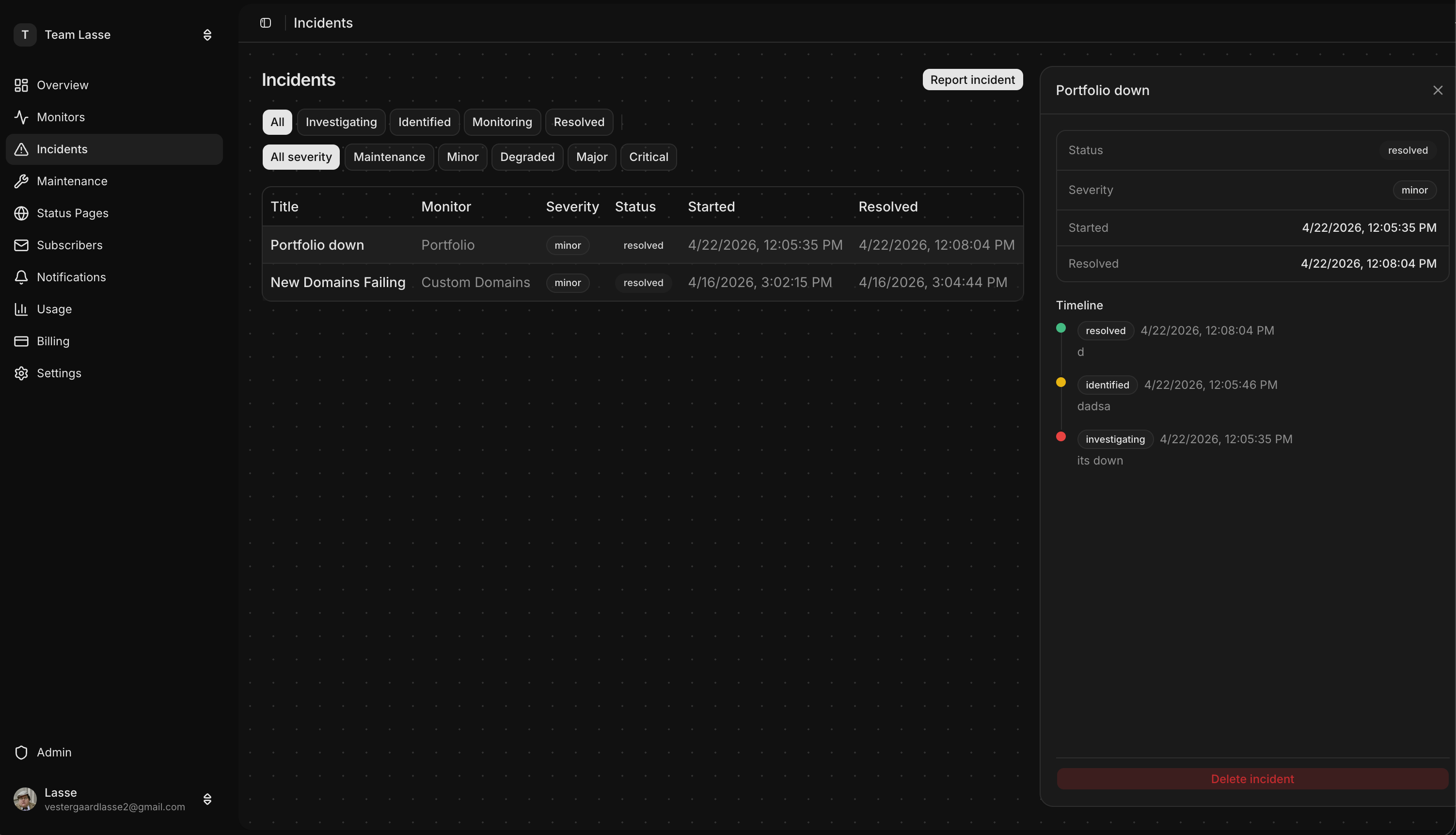This screenshot has height=835, width=1456.
Task: Click the green resolved timeline dot
Action: coord(1060,328)
